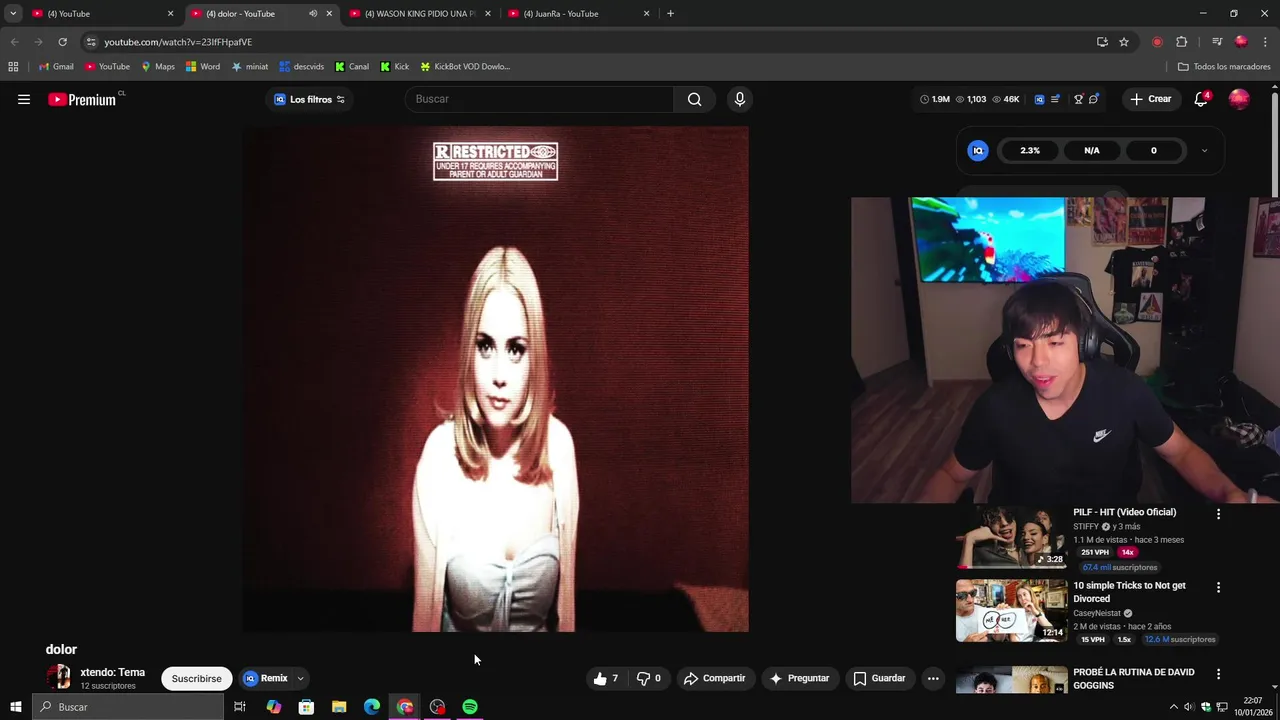
Task: Open Remix dropdown arrow
Action: 300,678
